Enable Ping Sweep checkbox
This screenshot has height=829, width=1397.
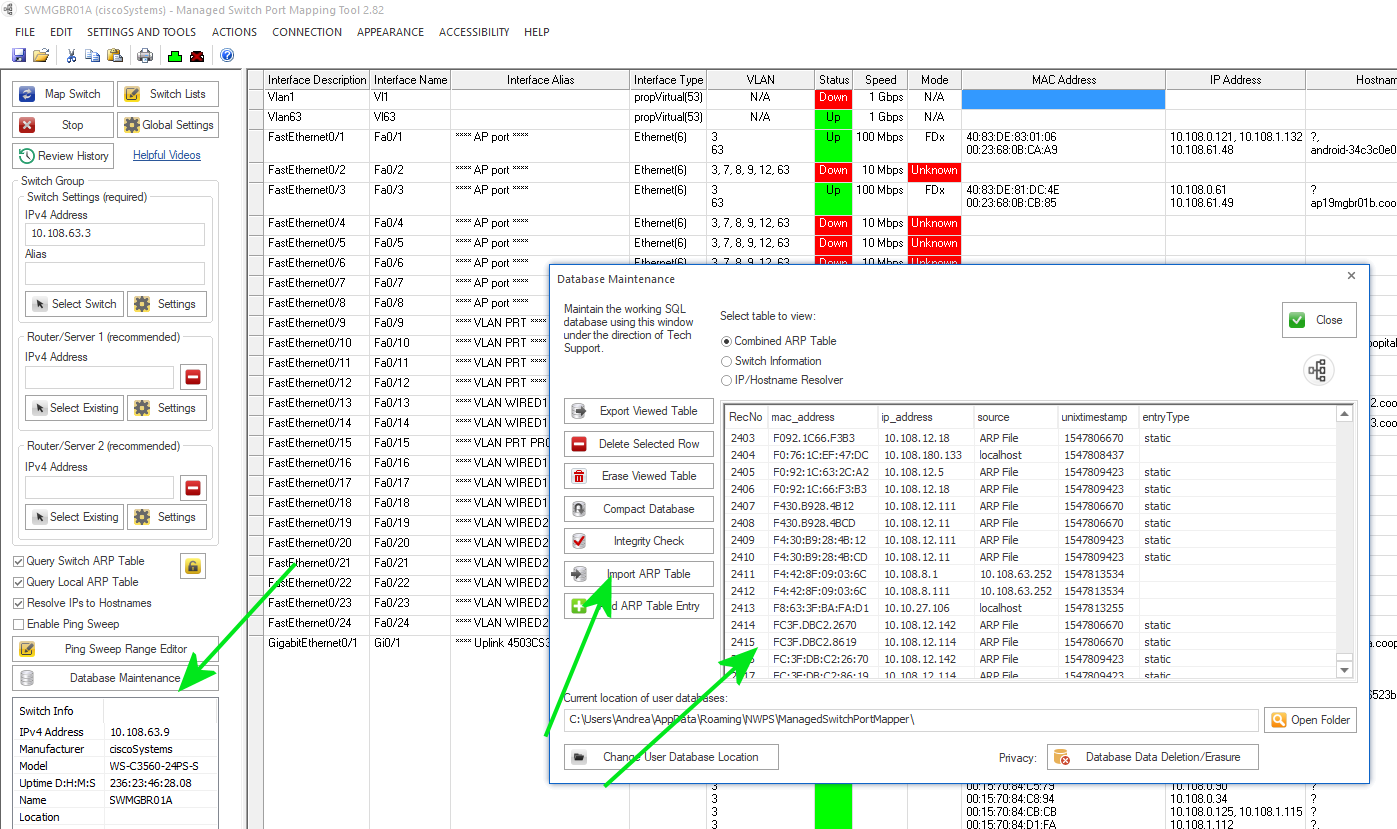point(19,624)
